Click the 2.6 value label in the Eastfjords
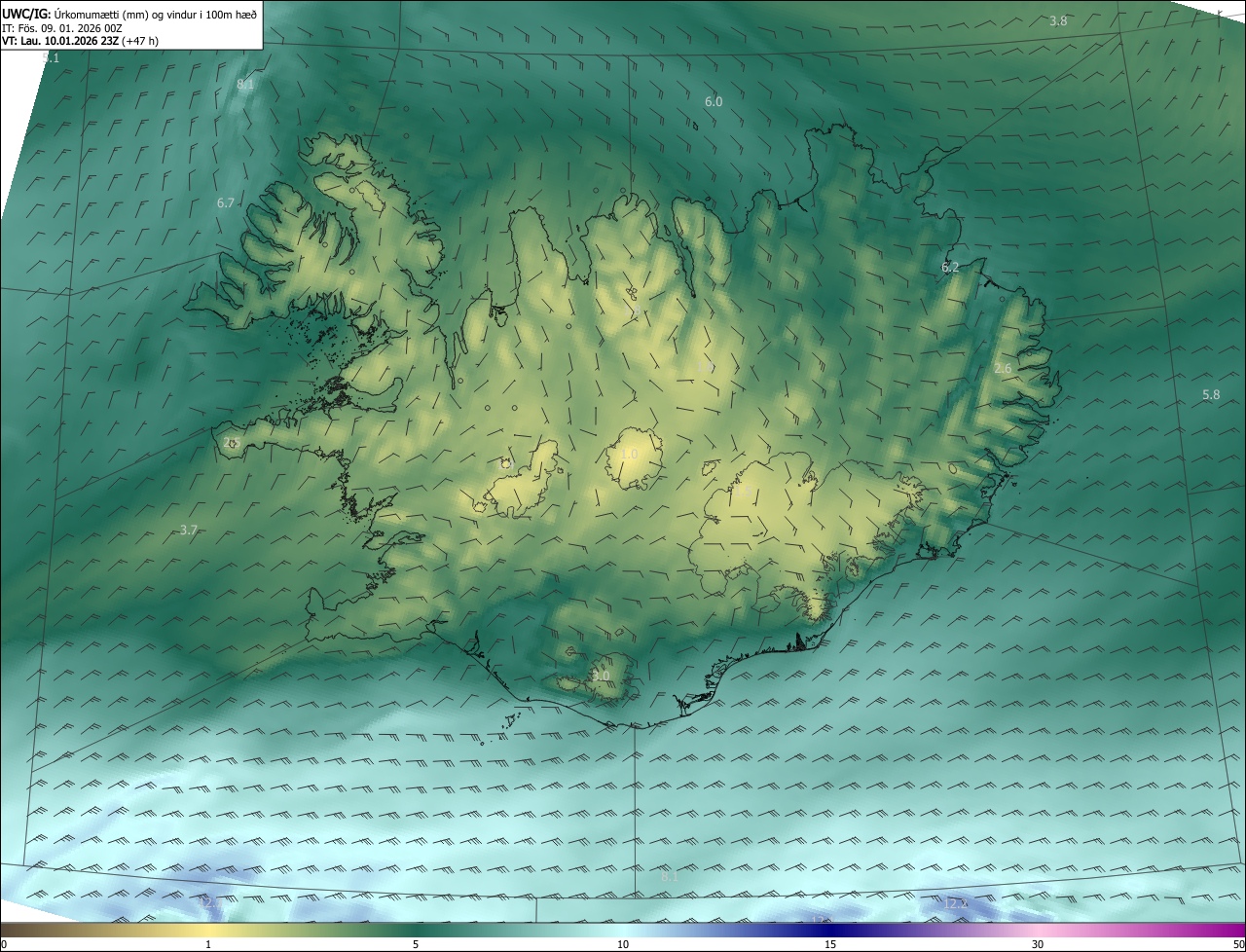 (x=1003, y=368)
